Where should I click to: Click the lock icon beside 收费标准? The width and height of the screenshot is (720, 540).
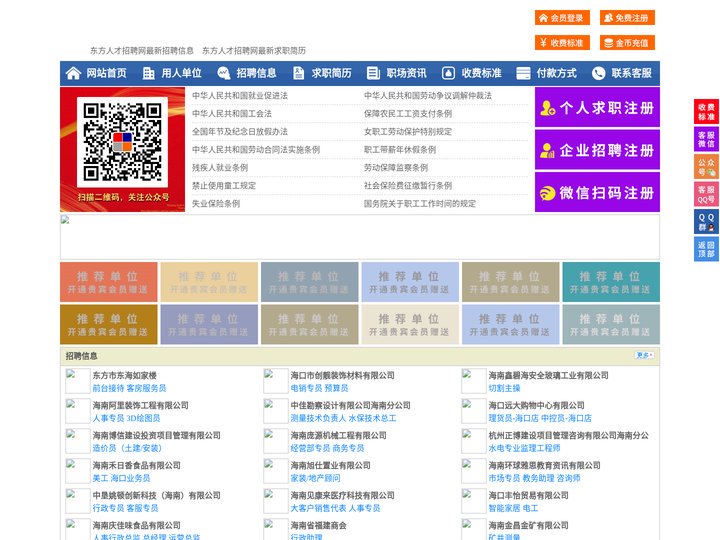448,73
